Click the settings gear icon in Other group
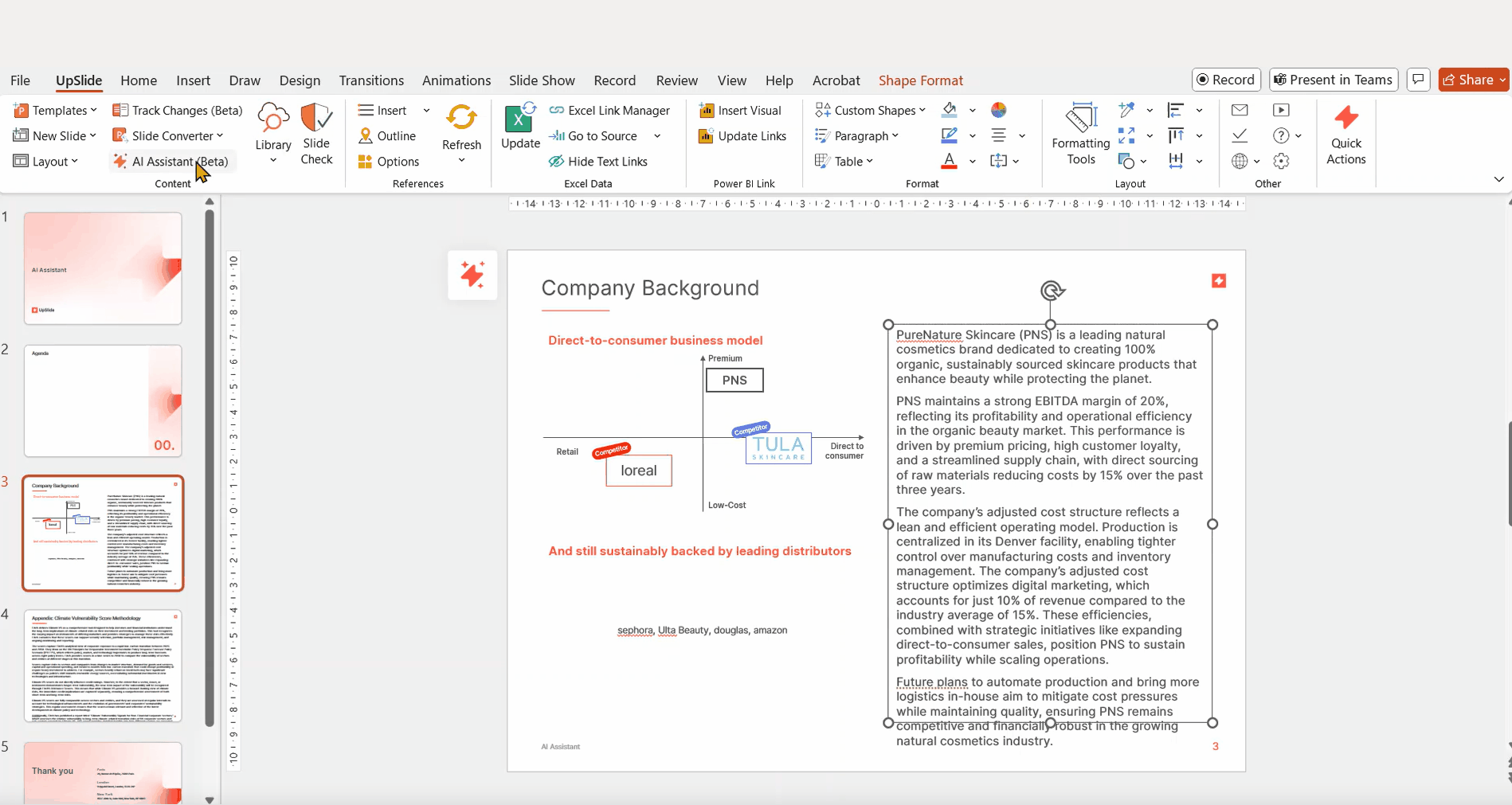The image size is (1512, 805). [x=1281, y=161]
